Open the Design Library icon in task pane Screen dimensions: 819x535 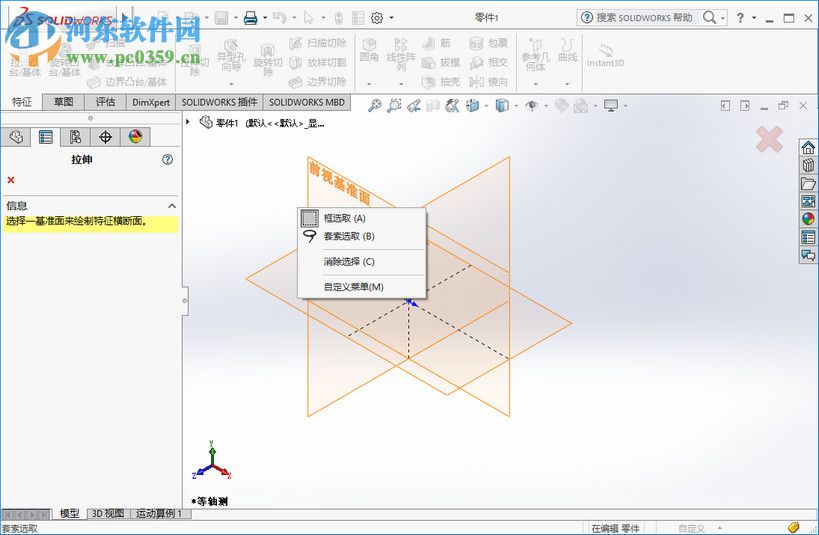[x=808, y=166]
